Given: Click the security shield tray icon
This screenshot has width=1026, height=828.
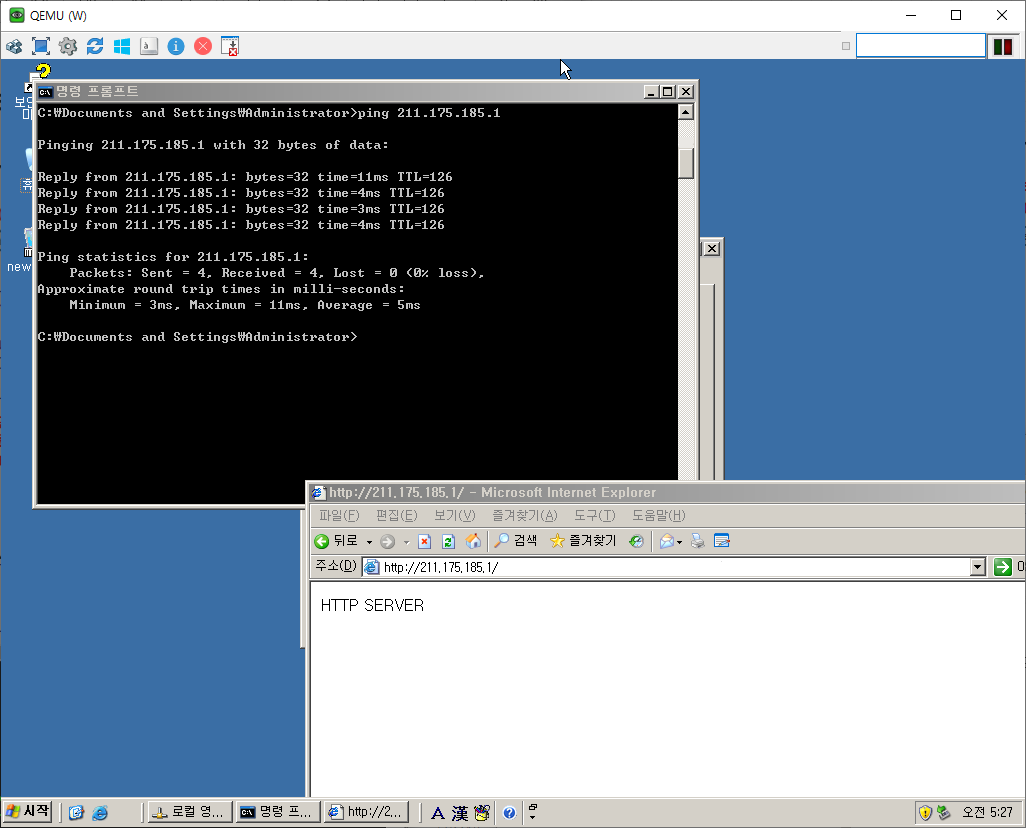Looking at the screenshot, I should coord(925,813).
